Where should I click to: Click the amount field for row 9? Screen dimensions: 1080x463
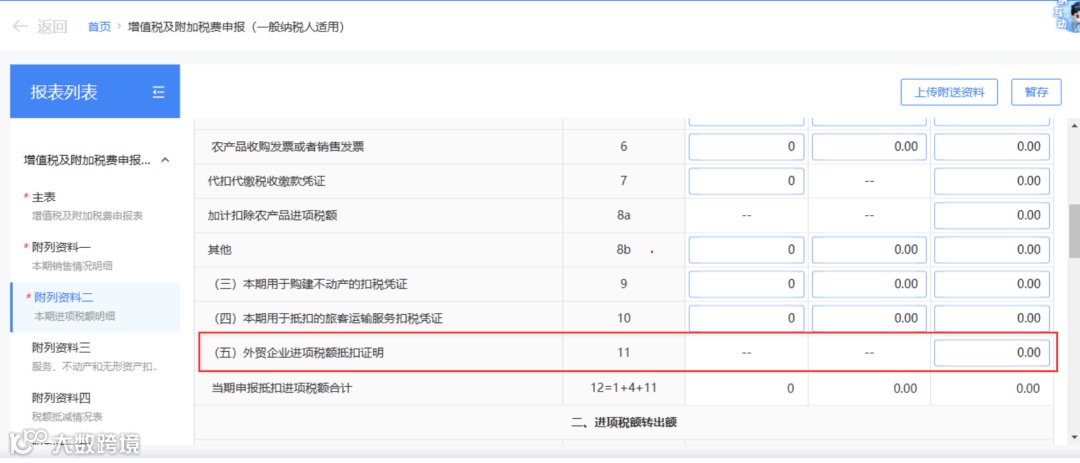coord(869,284)
